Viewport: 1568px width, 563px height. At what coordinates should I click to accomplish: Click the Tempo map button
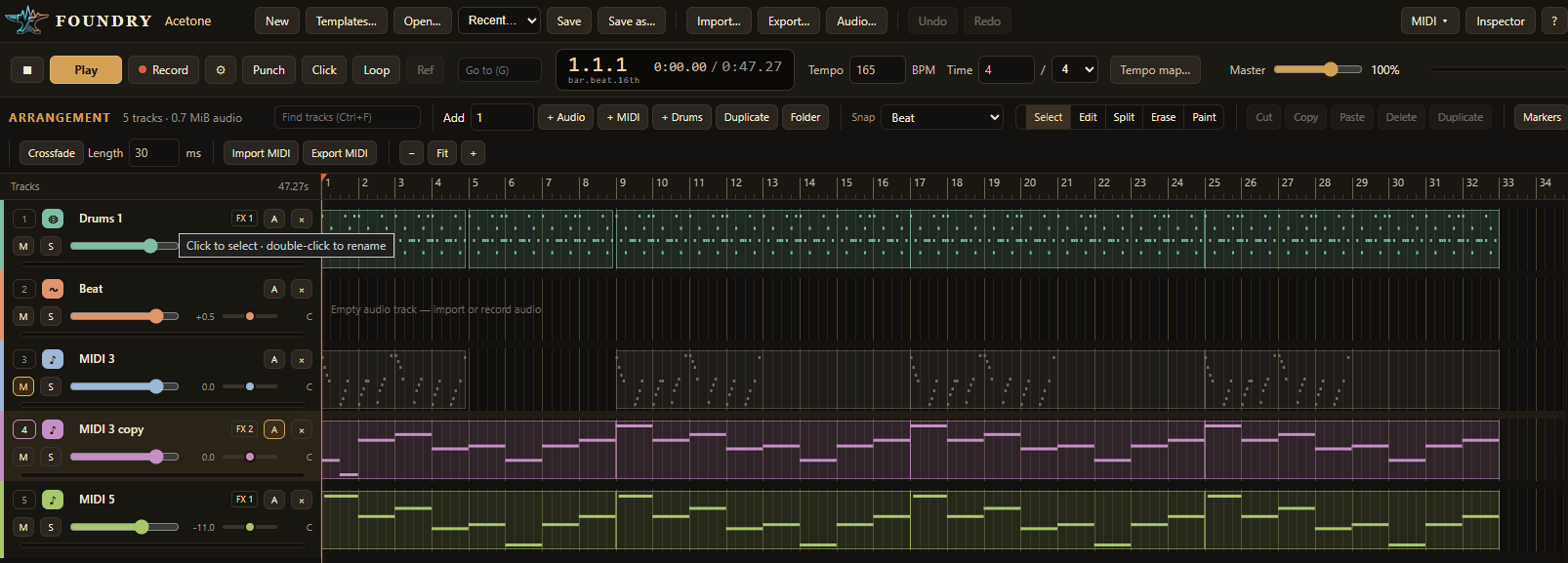click(x=1155, y=70)
